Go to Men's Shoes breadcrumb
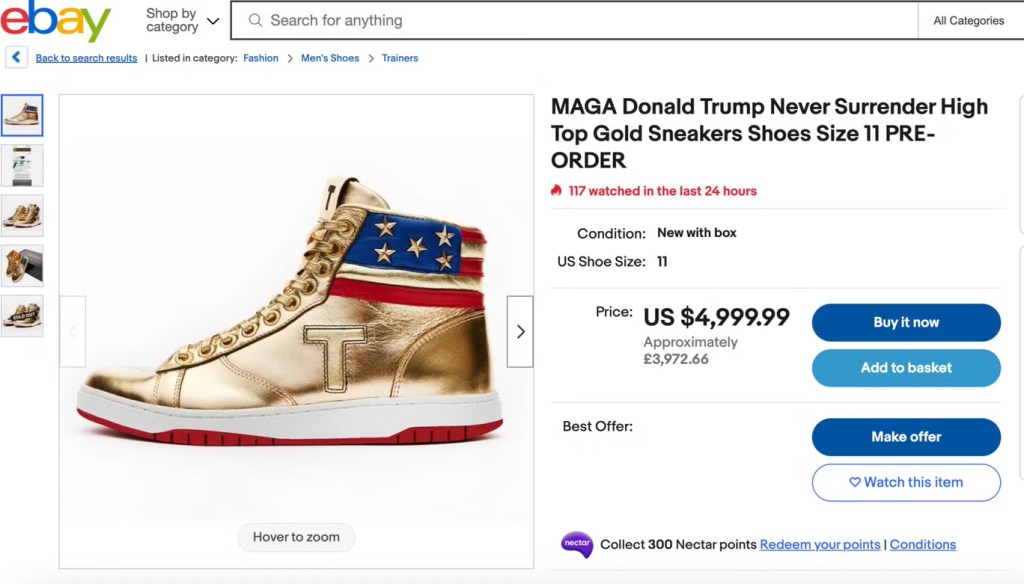Viewport: 1024px width, 584px height. pyautogui.click(x=330, y=58)
